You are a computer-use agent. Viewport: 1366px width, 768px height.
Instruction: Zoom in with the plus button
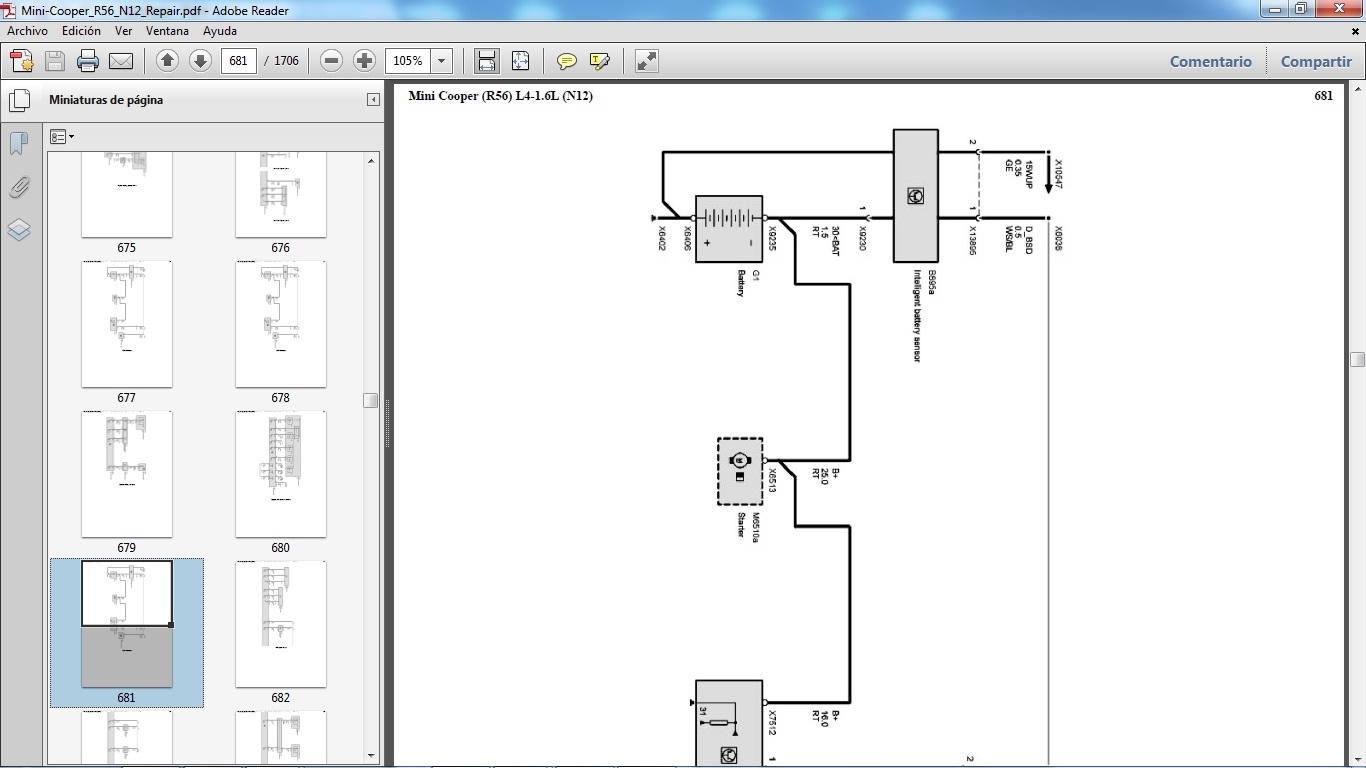(365, 61)
